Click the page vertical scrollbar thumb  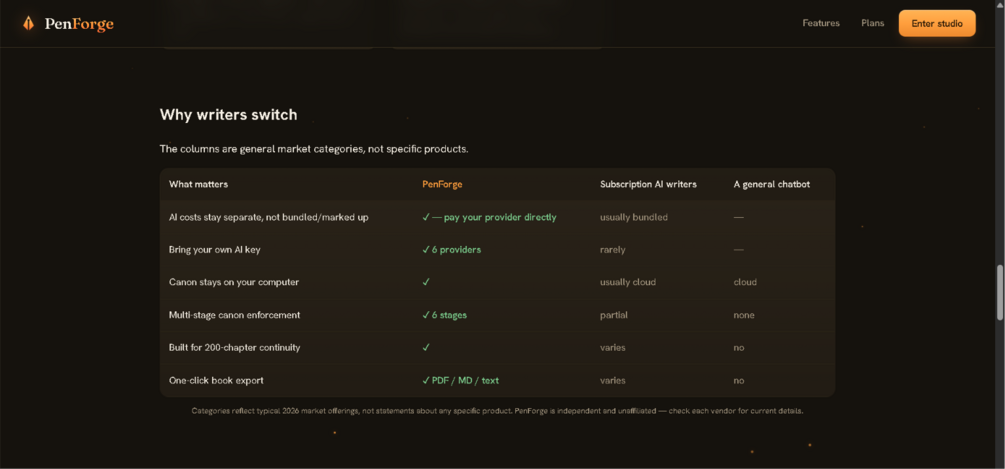click(999, 292)
